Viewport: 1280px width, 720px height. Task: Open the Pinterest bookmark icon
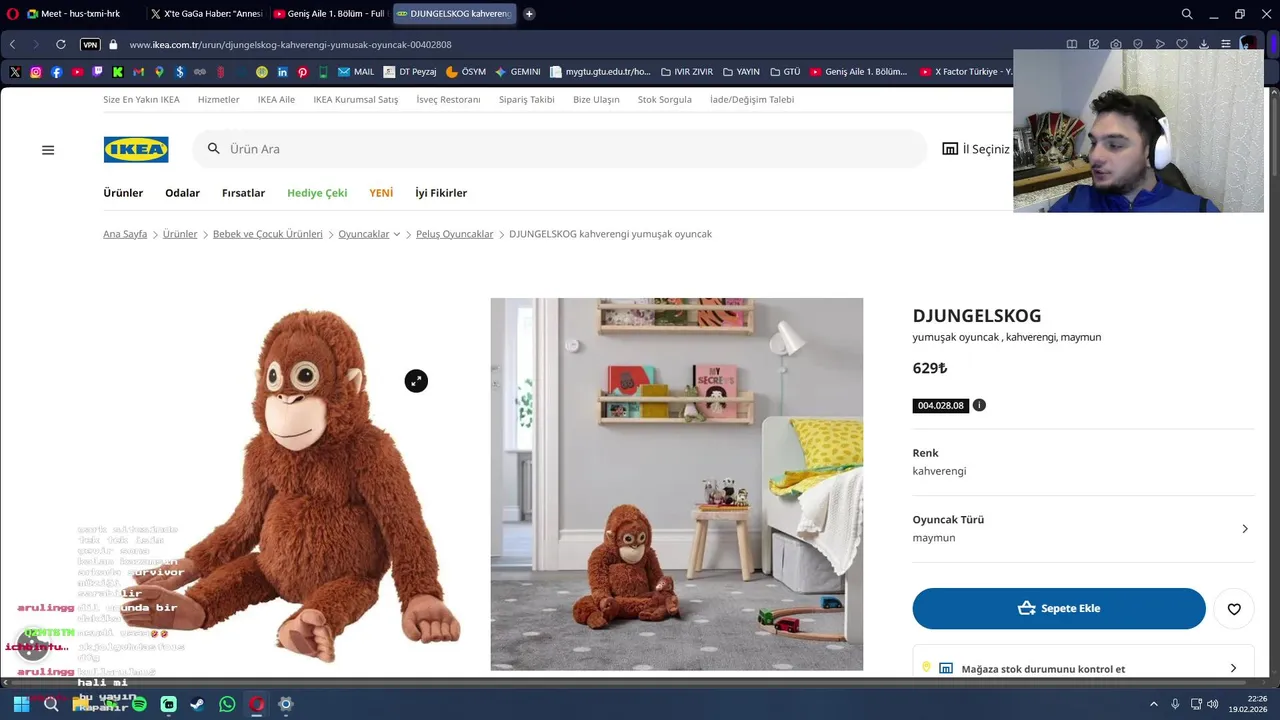click(303, 72)
